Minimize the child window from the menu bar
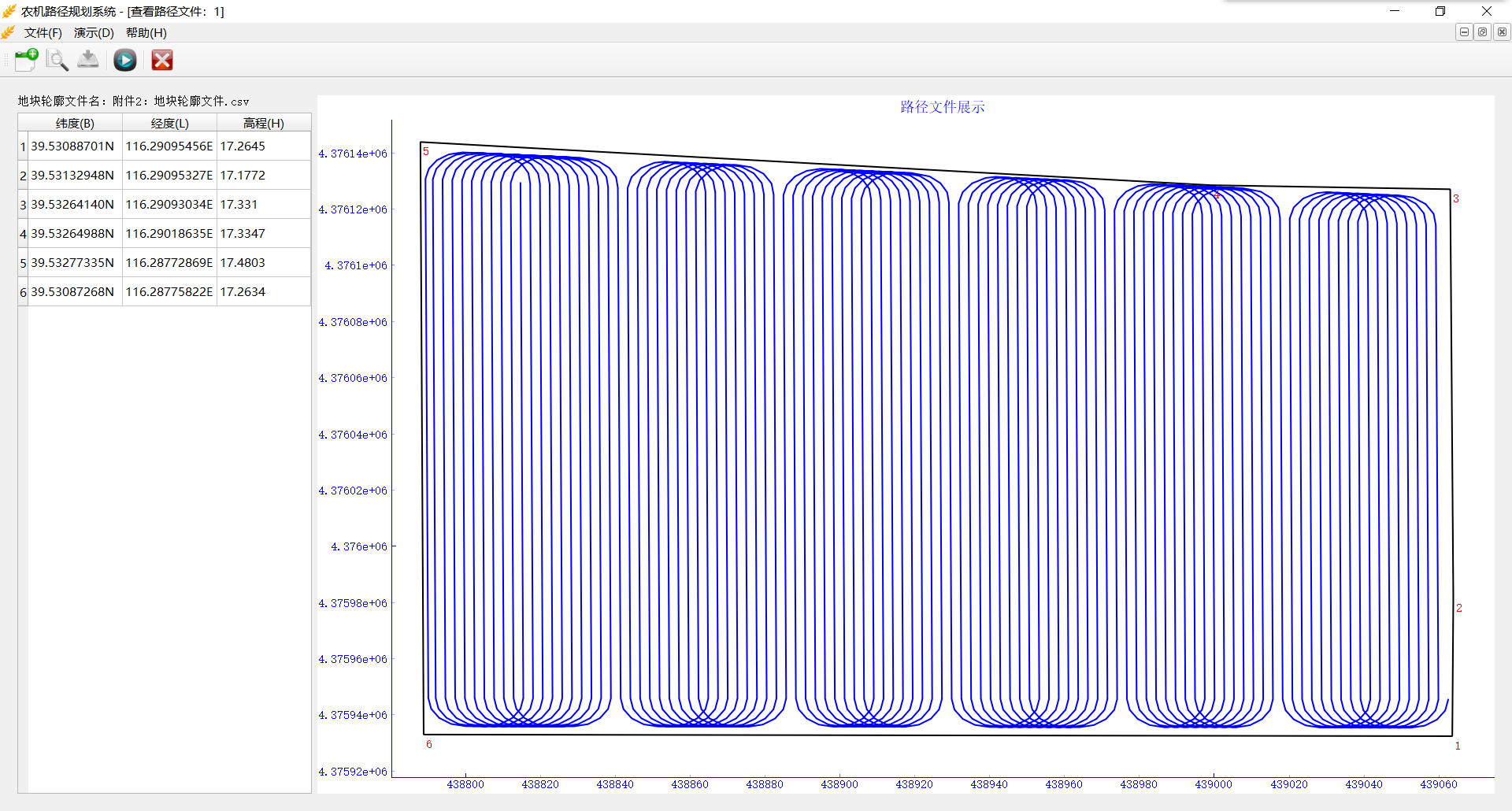Screen dimensions: 1512x811 tap(1464, 32)
